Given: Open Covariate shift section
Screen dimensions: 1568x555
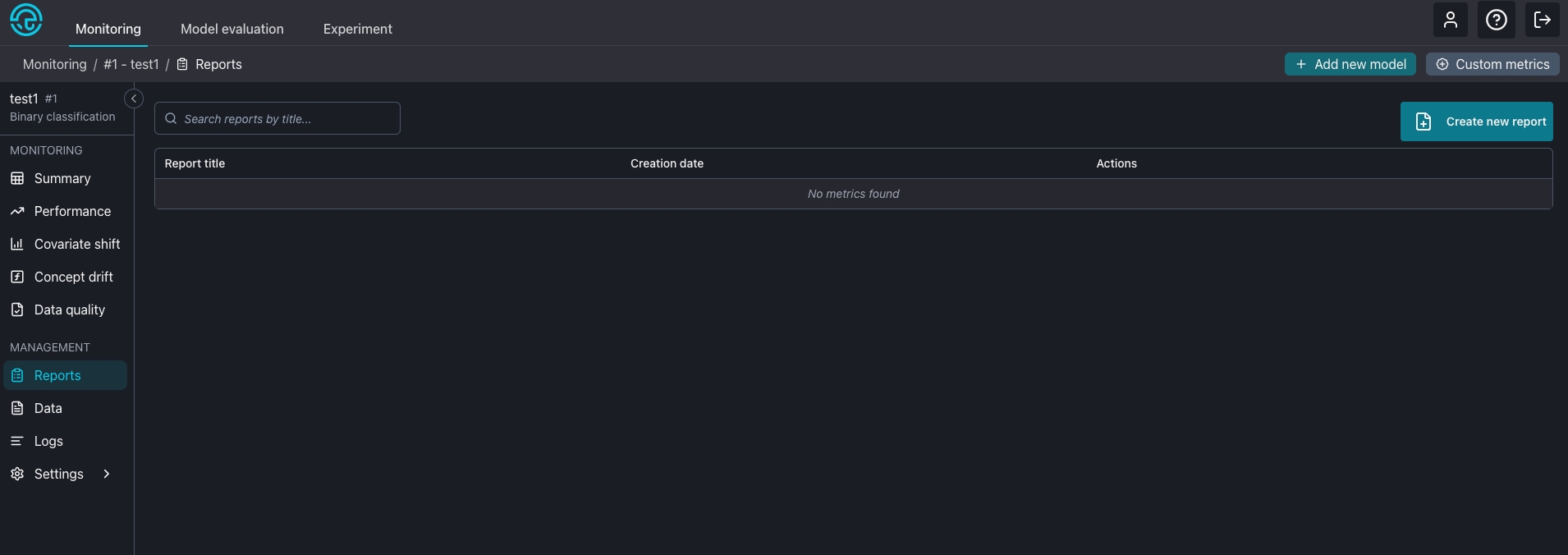Looking at the screenshot, I should tap(77, 244).
